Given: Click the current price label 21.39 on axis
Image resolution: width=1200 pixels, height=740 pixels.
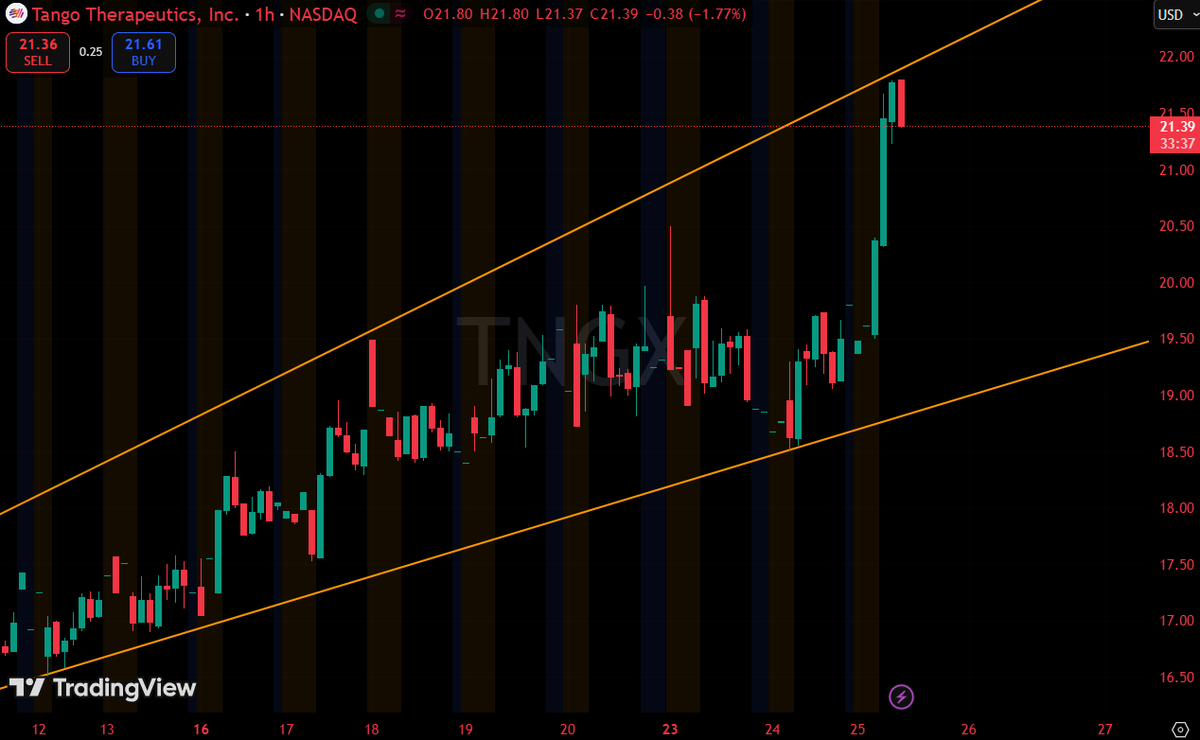Looking at the screenshot, I should 1173,127.
